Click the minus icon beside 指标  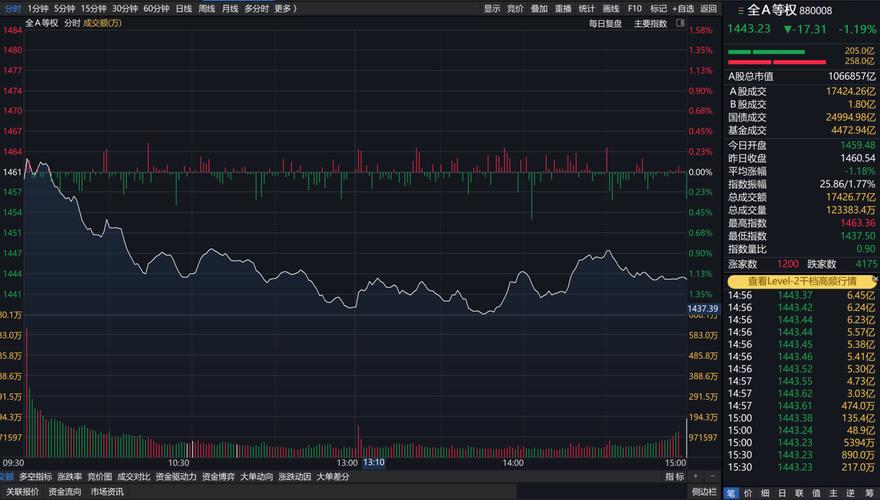713,476
